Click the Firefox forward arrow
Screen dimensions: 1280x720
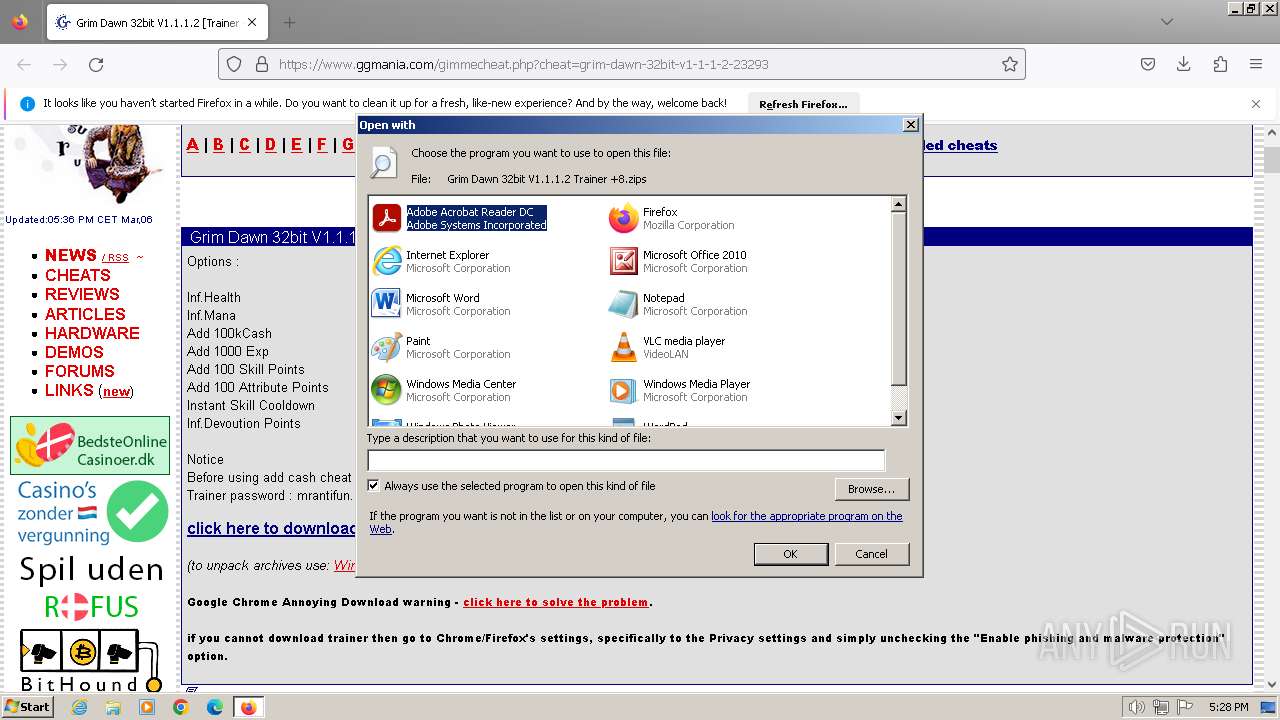(60, 64)
